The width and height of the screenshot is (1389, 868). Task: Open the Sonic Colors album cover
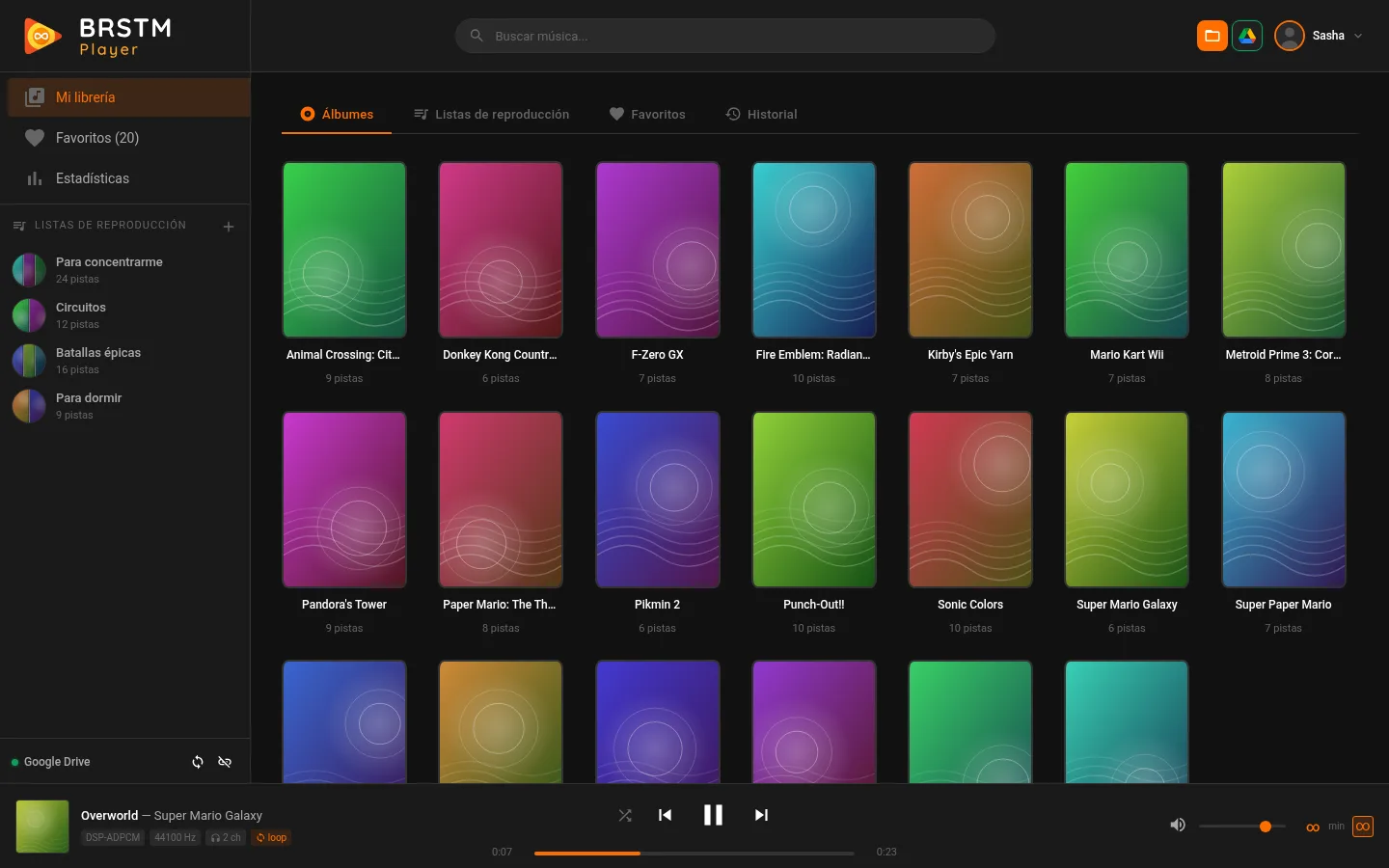[970, 500]
